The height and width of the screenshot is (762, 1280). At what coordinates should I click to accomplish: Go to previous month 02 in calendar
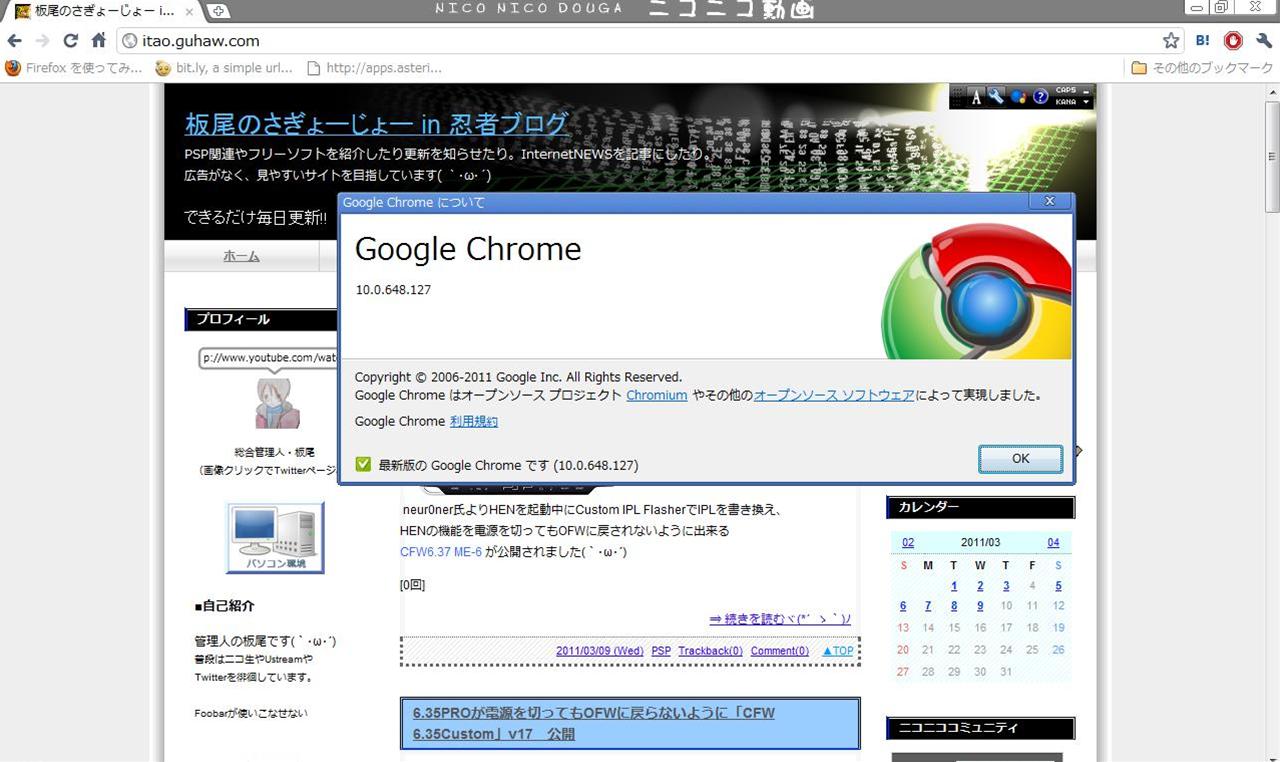[908, 543]
